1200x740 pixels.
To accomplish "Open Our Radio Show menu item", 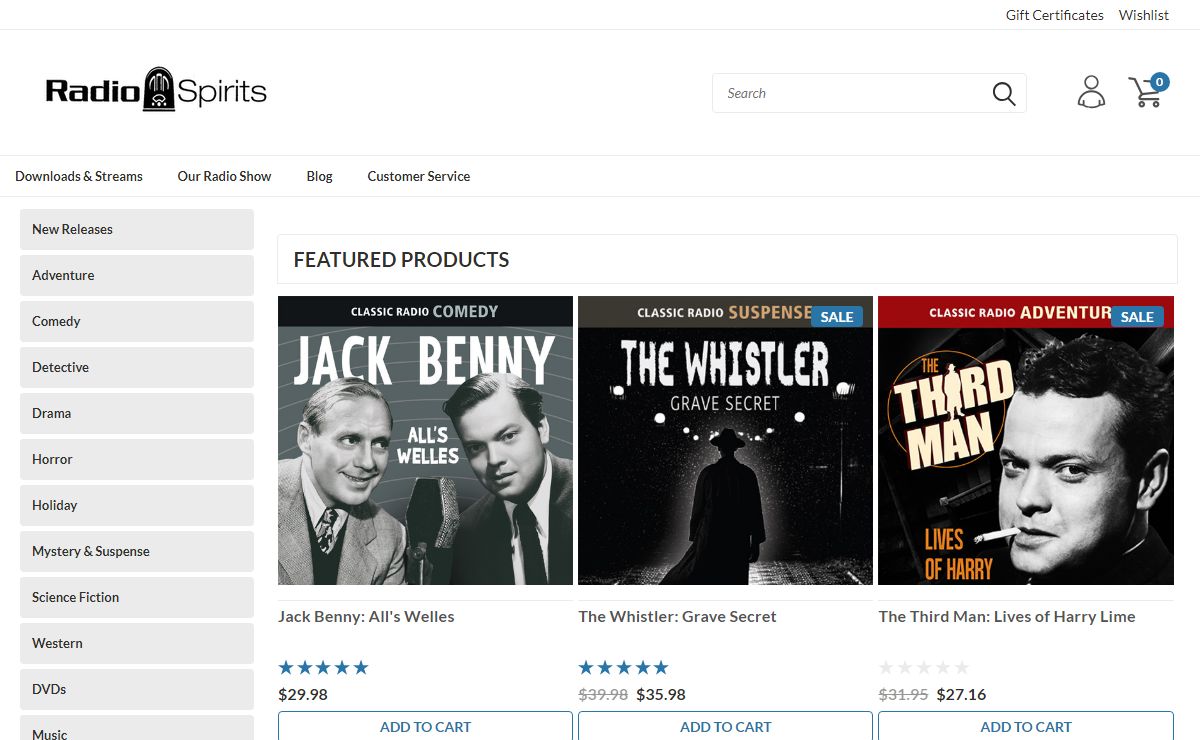I will point(224,176).
